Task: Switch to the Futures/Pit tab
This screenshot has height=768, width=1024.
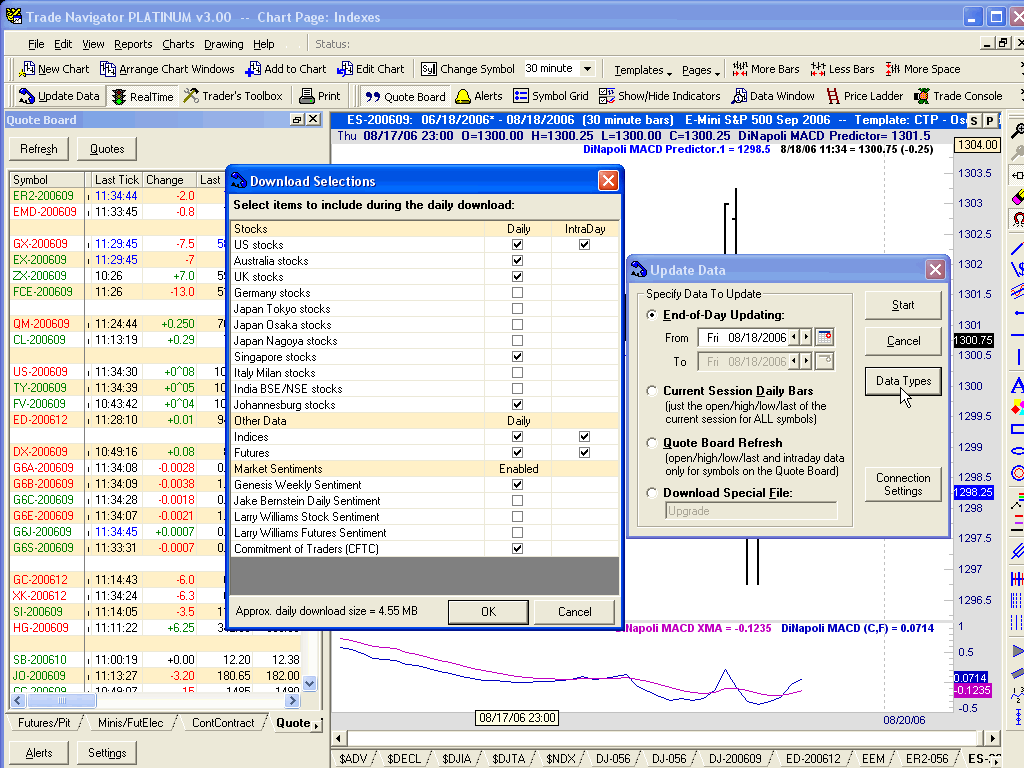Action: [x=44, y=723]
